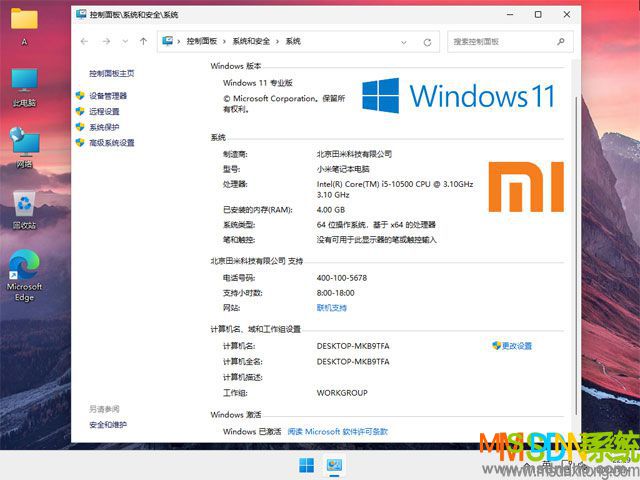Go up one level with up arrow
640x480 pixels.
(143, 41)
